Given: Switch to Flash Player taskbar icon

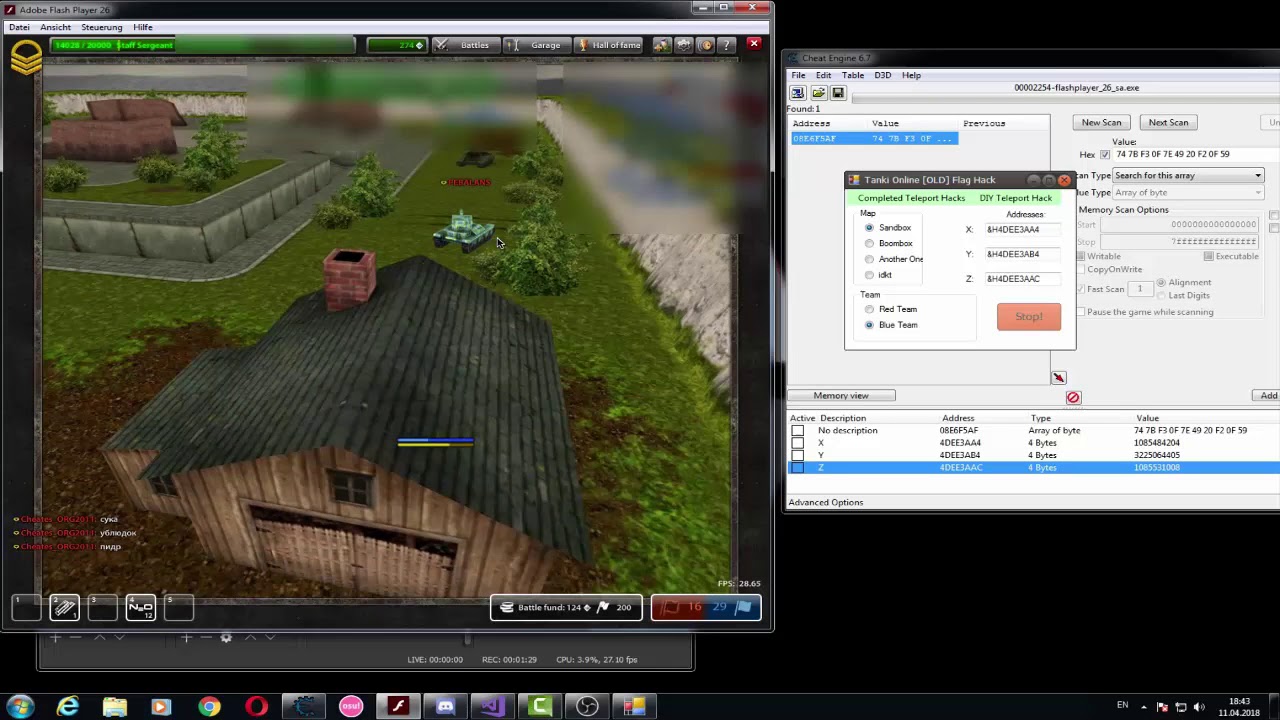Looking at the screenshot, I should click(x=398, y=707).
